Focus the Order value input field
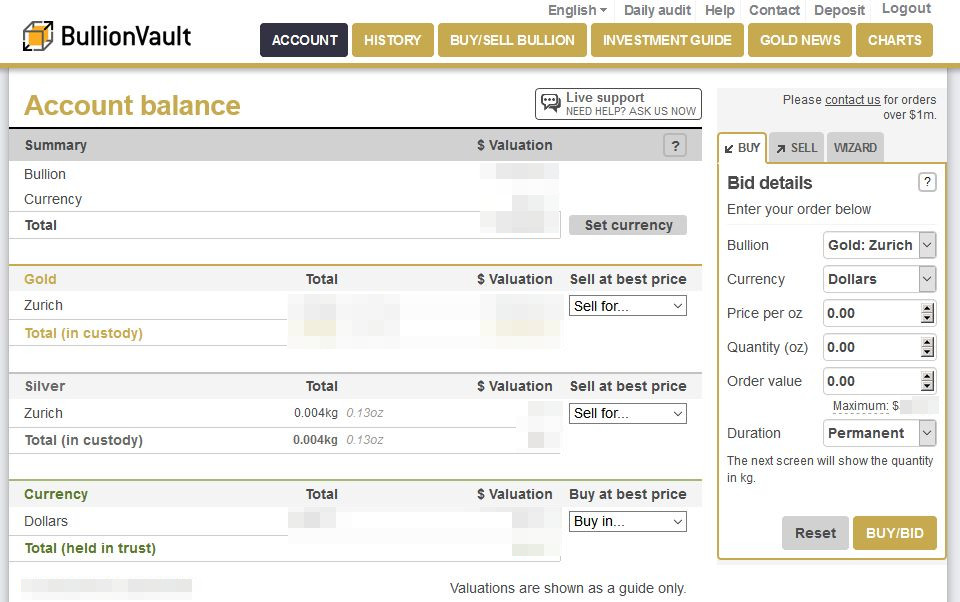Viewport: 960px width, 602px height. (872, 381)
